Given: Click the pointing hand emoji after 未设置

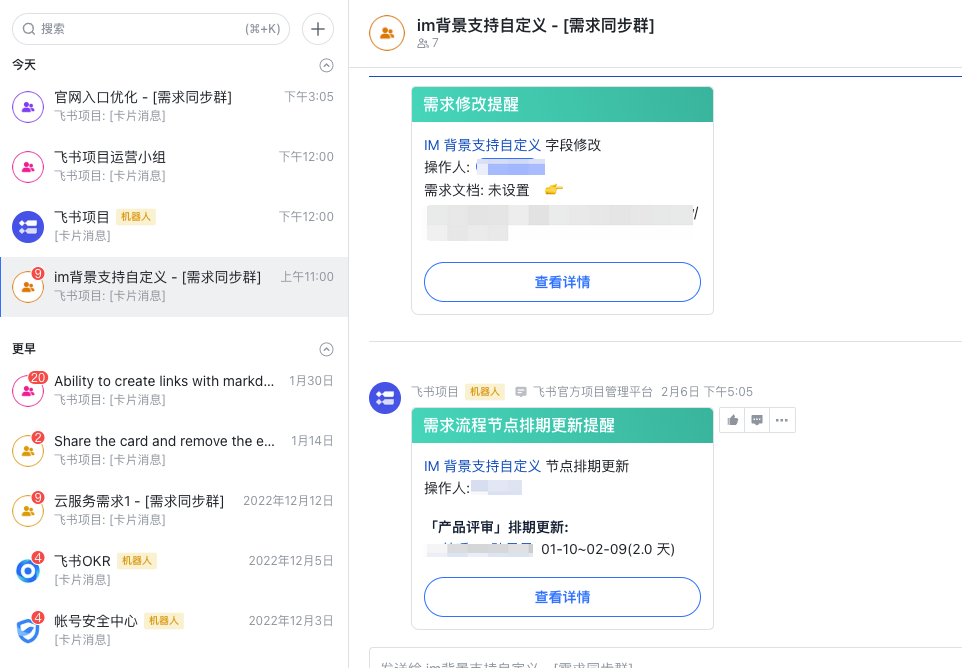Looking at the screenshot, I should (553, 190).
